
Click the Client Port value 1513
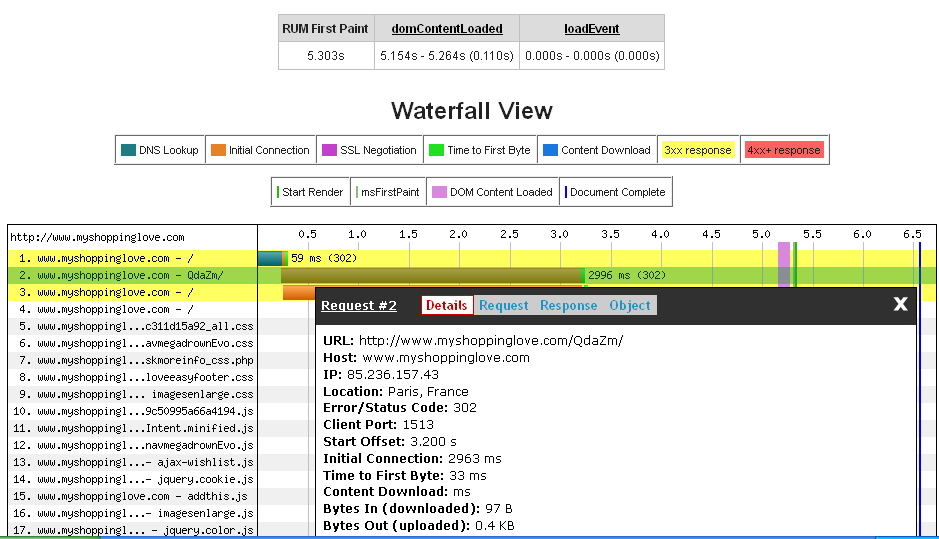pos(418,425)
